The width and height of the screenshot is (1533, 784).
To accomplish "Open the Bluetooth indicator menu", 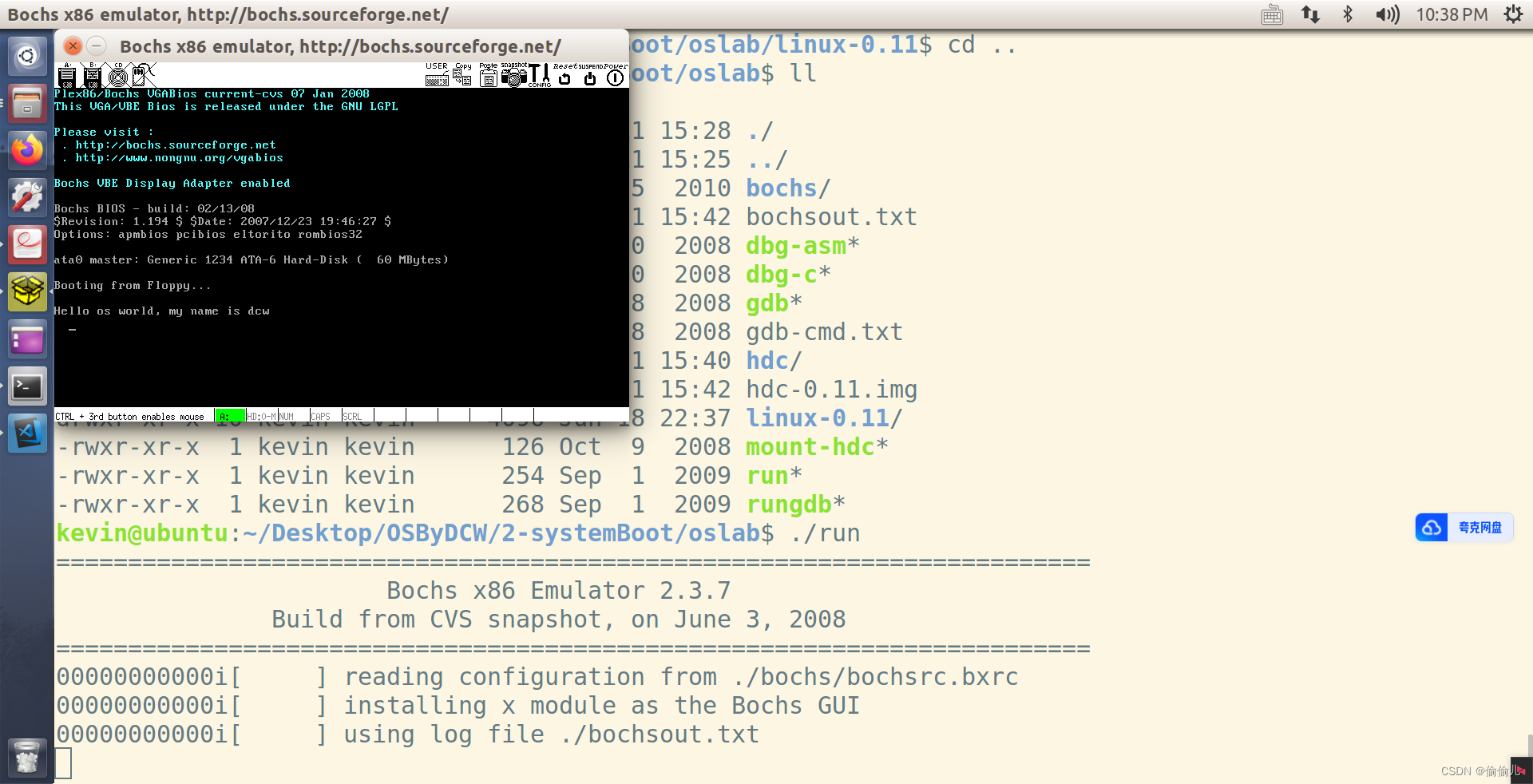I will 1348,14.
